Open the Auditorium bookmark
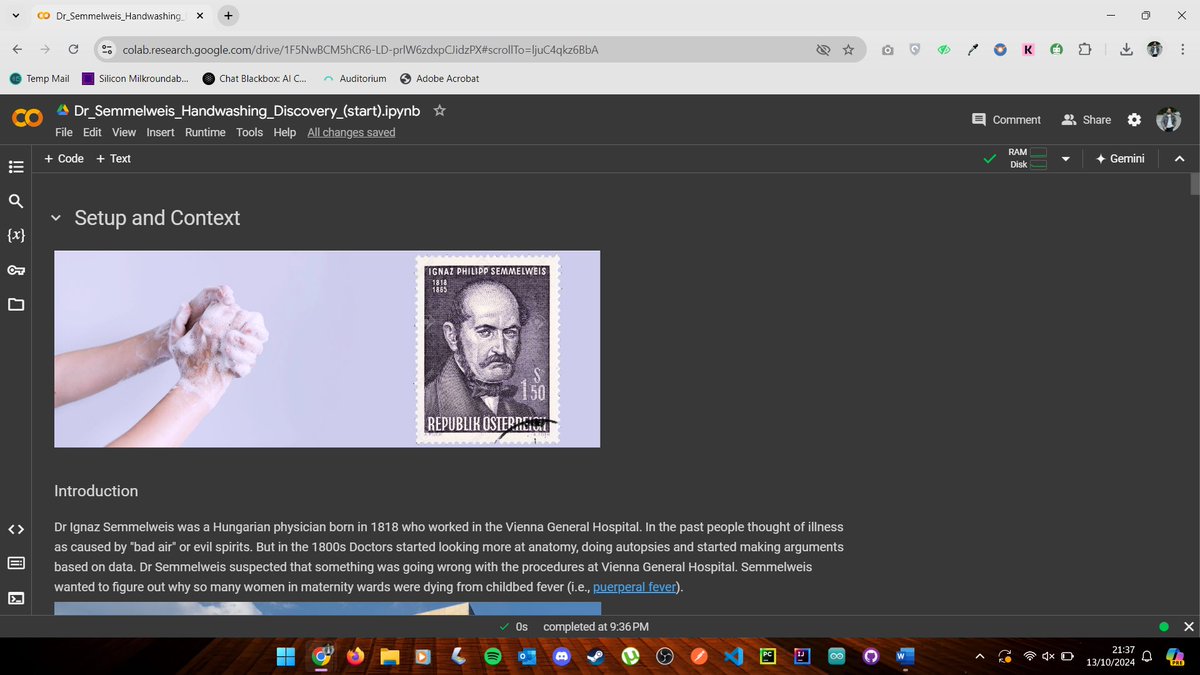 click(354, 78)
